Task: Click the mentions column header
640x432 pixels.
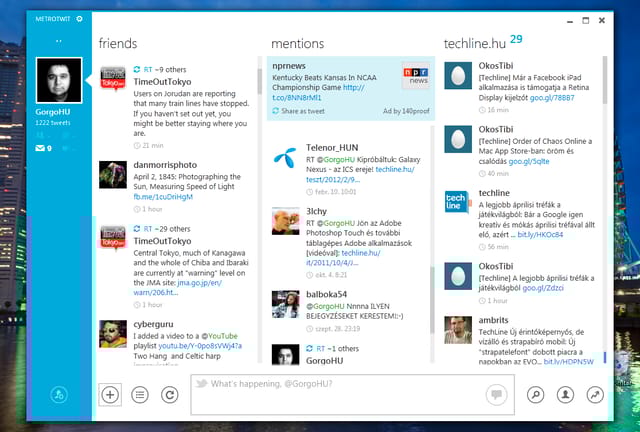Action: (298, 44)
